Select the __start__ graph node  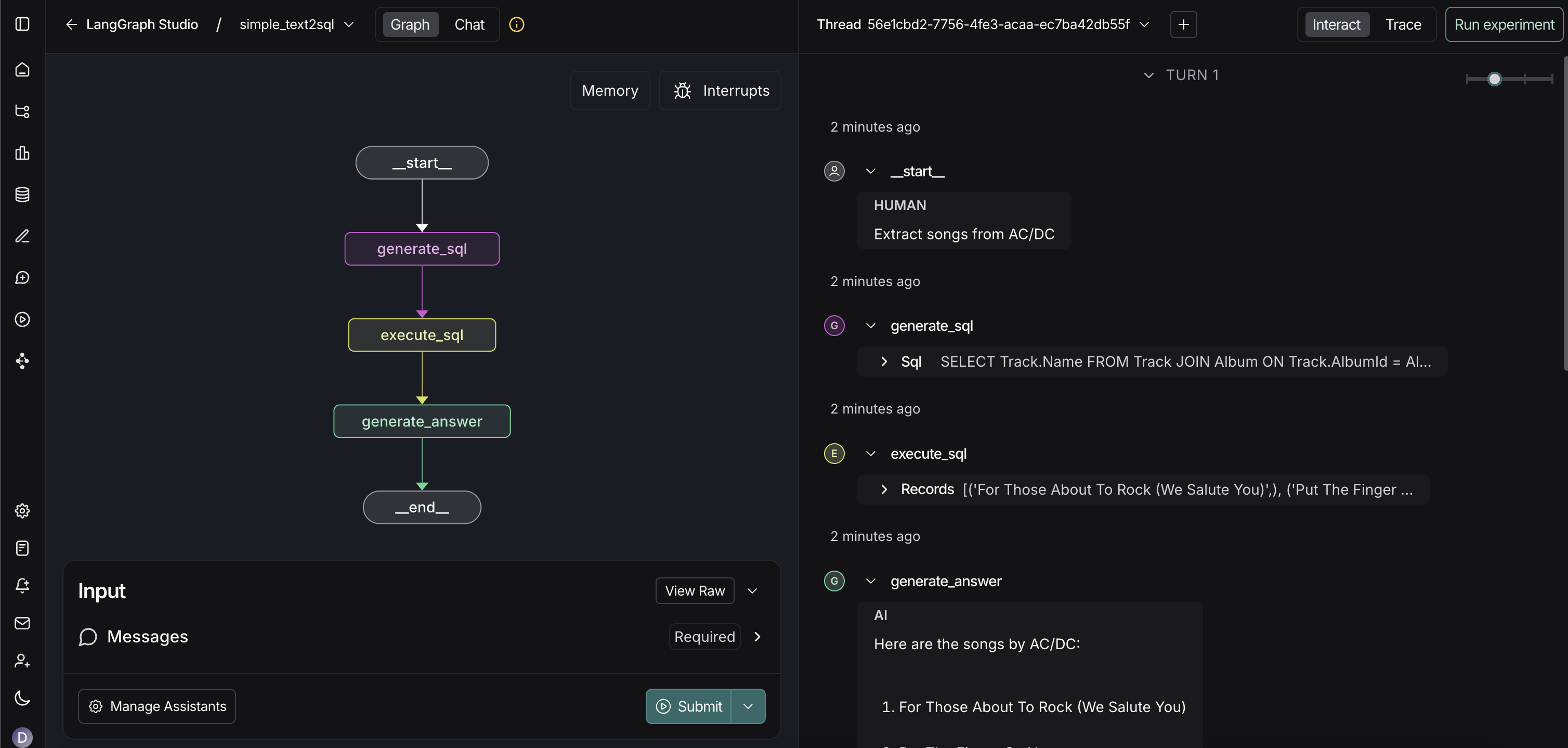pos(422,163)
